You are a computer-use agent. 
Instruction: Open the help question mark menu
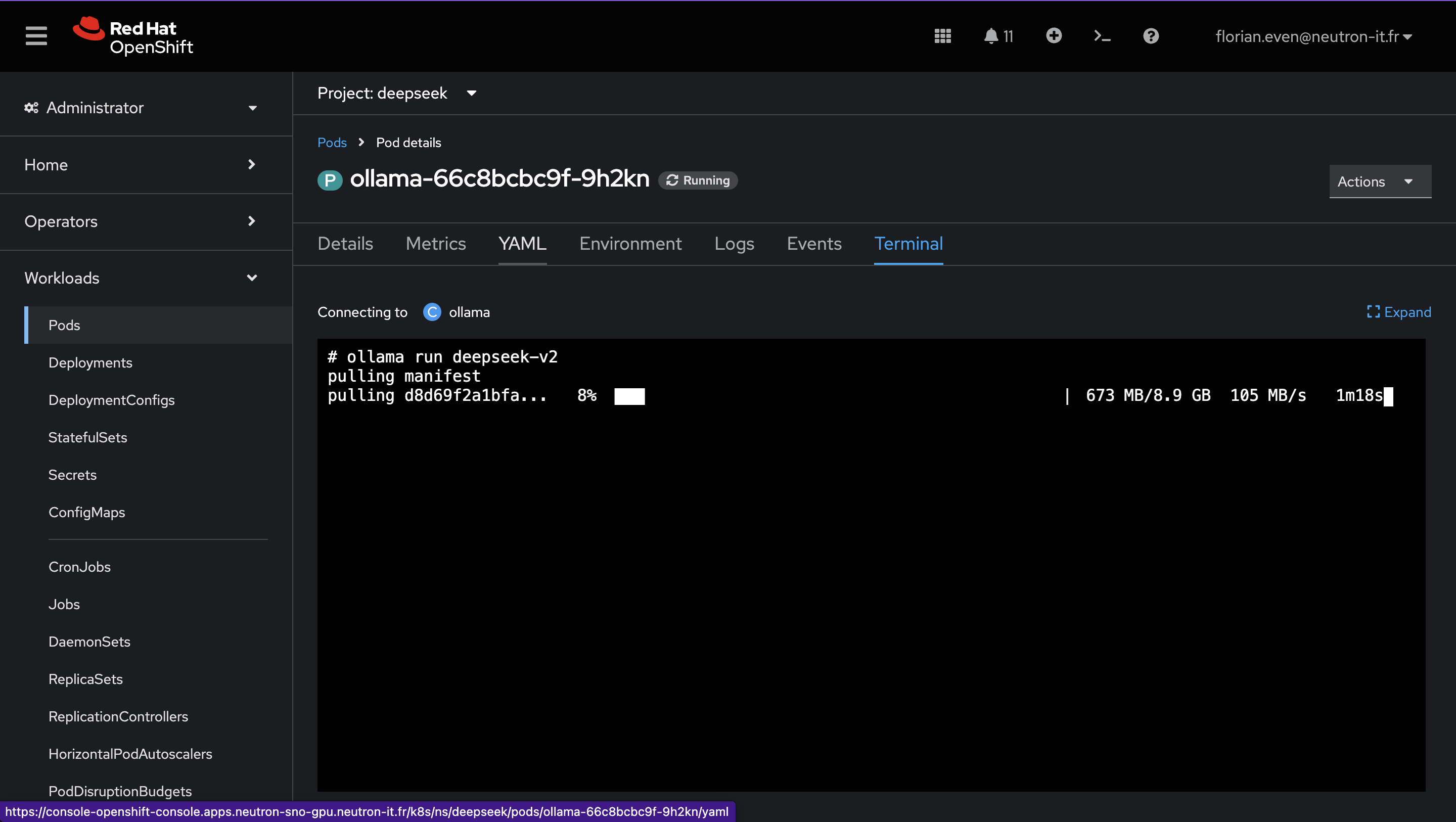pyautogui.click(x=1151, y=36)
